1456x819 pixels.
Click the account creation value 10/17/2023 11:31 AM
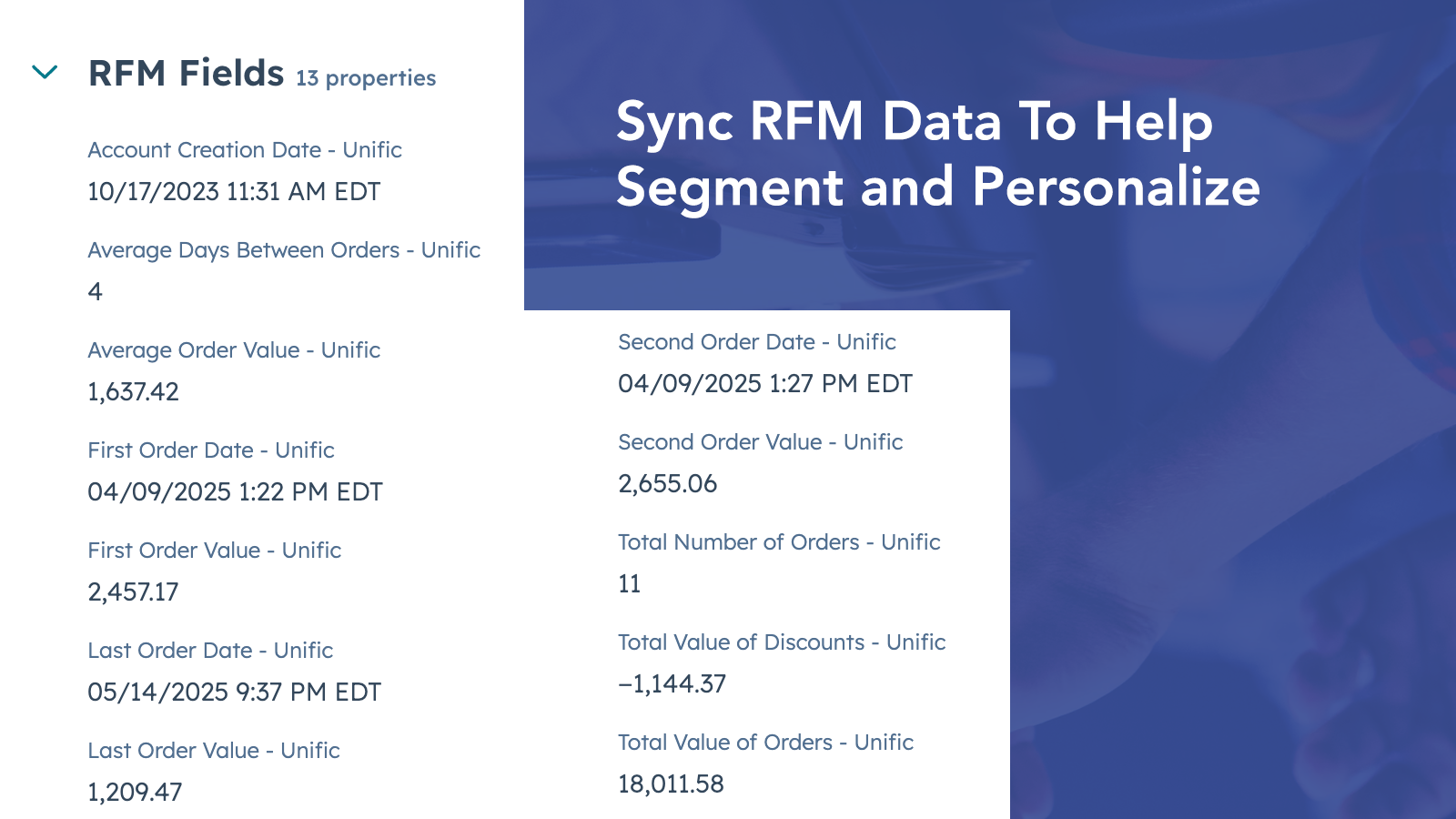click(x=234, y=192)
